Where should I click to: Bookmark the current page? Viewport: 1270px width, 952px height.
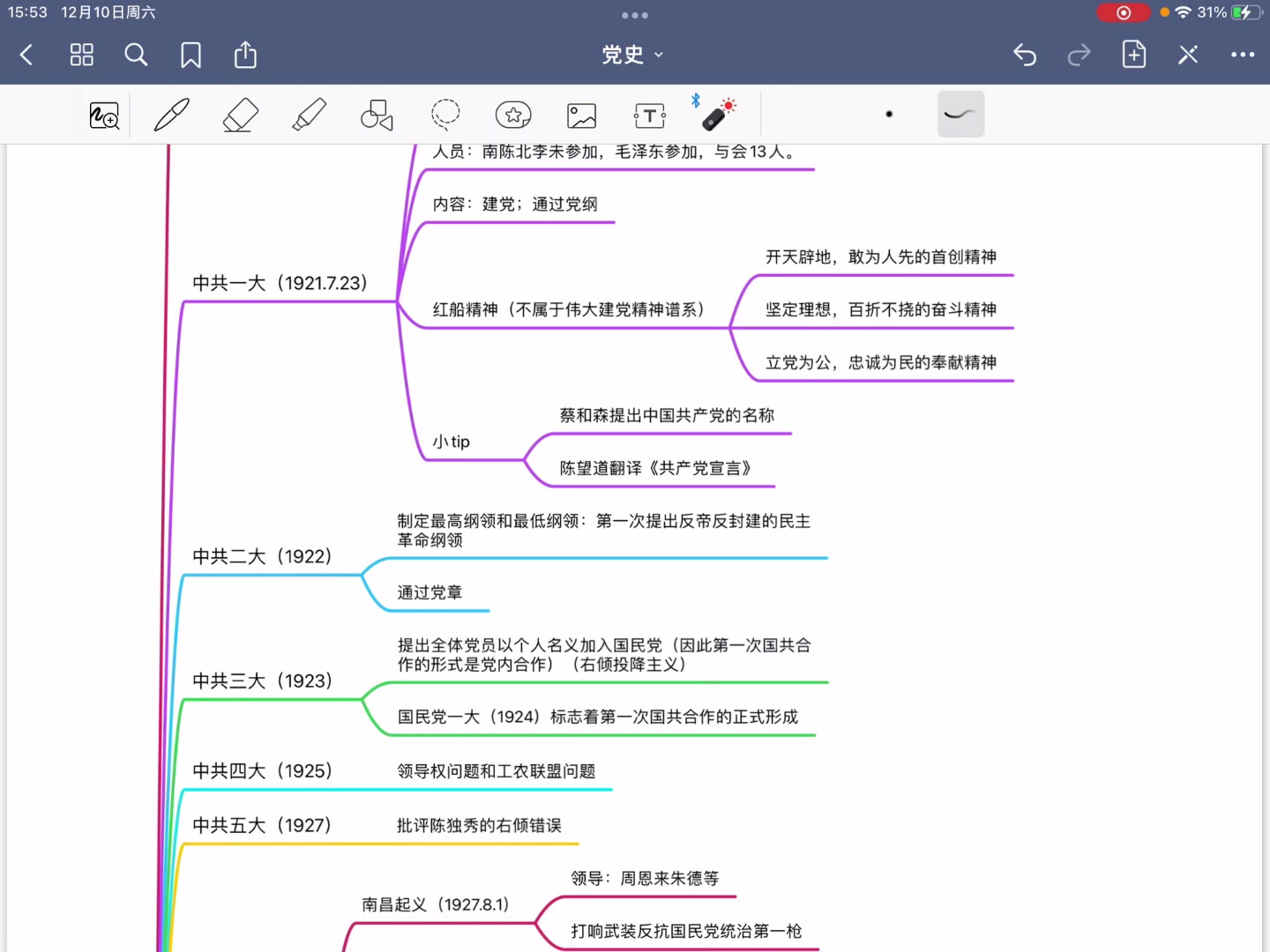[190, 55]
